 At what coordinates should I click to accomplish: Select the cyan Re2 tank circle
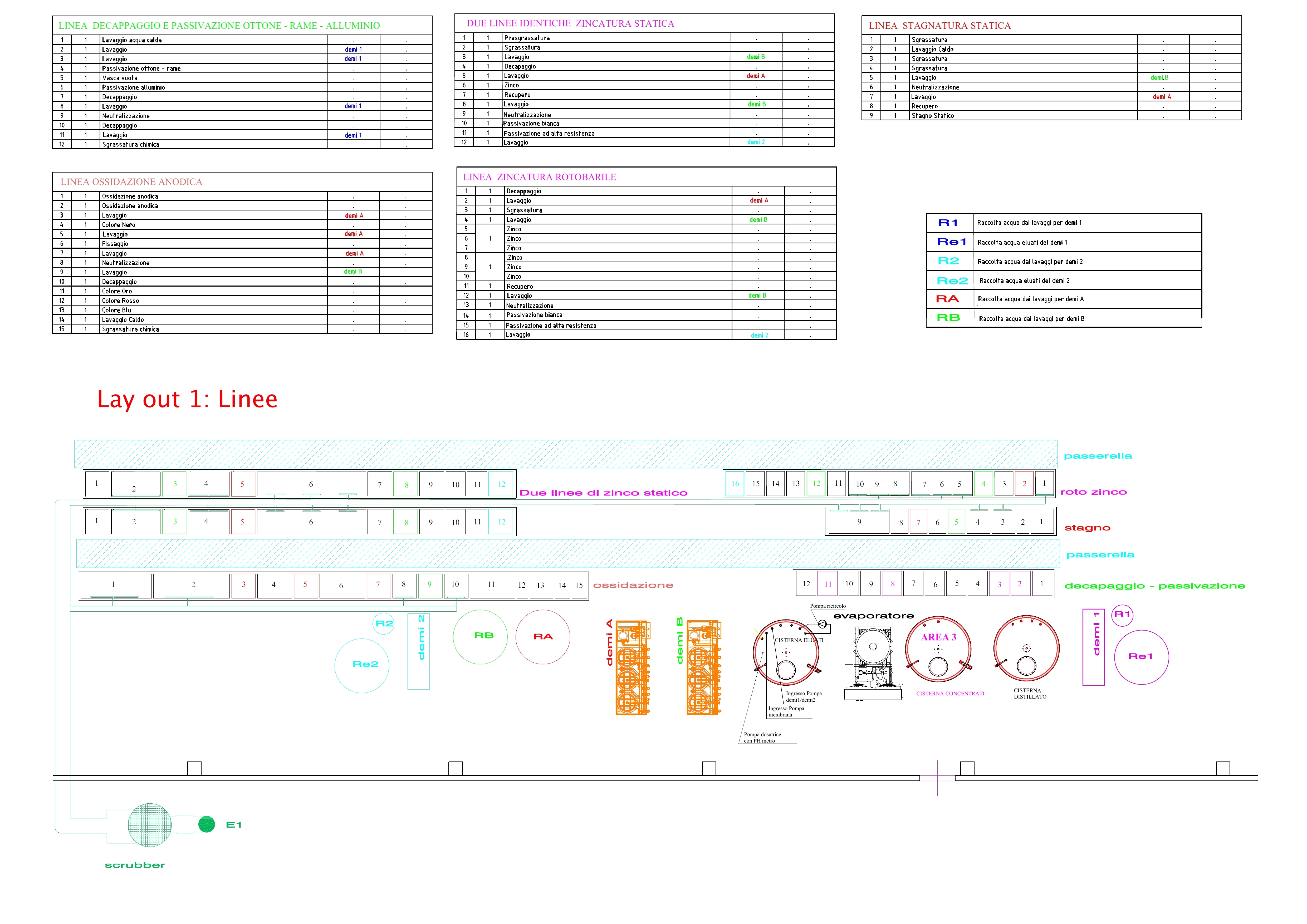[362, 665]
